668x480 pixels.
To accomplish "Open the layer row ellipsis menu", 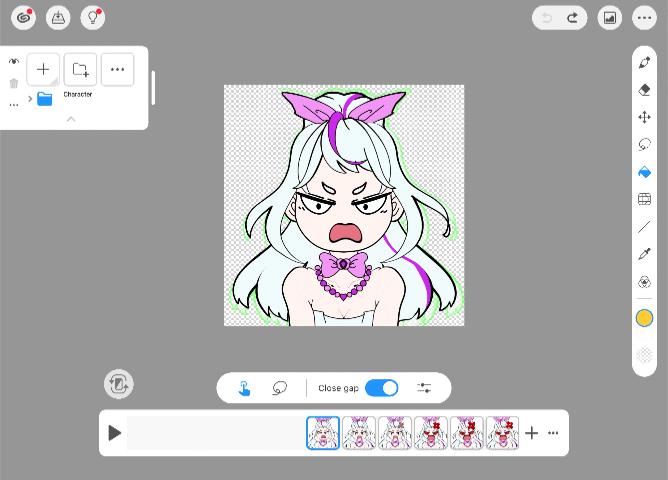I will (14, 105).
